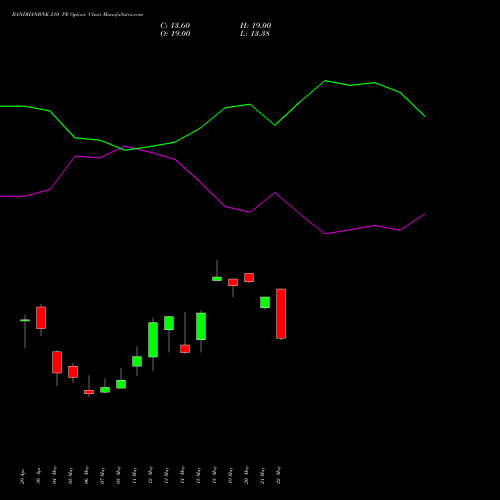This screenshot has height=500, width=500.
Task: Select the 22 May date label
Action: pyautogui.click(x=278, y=475)
